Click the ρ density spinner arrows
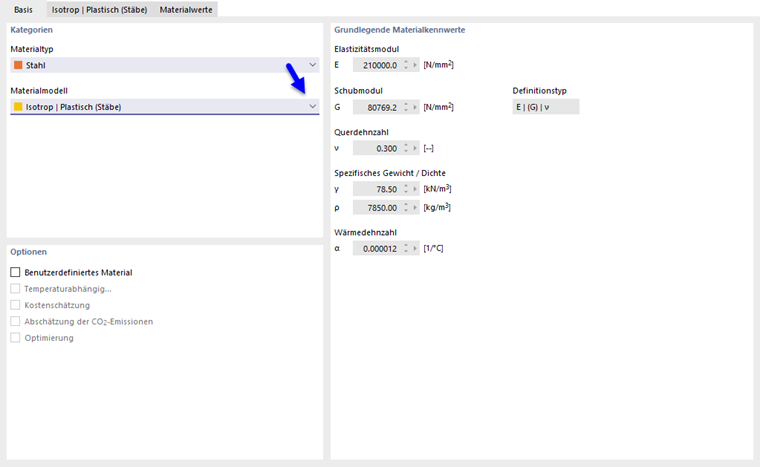Image resolution: width=760 pixels, height=467 pixels. (x=406, y=208)
